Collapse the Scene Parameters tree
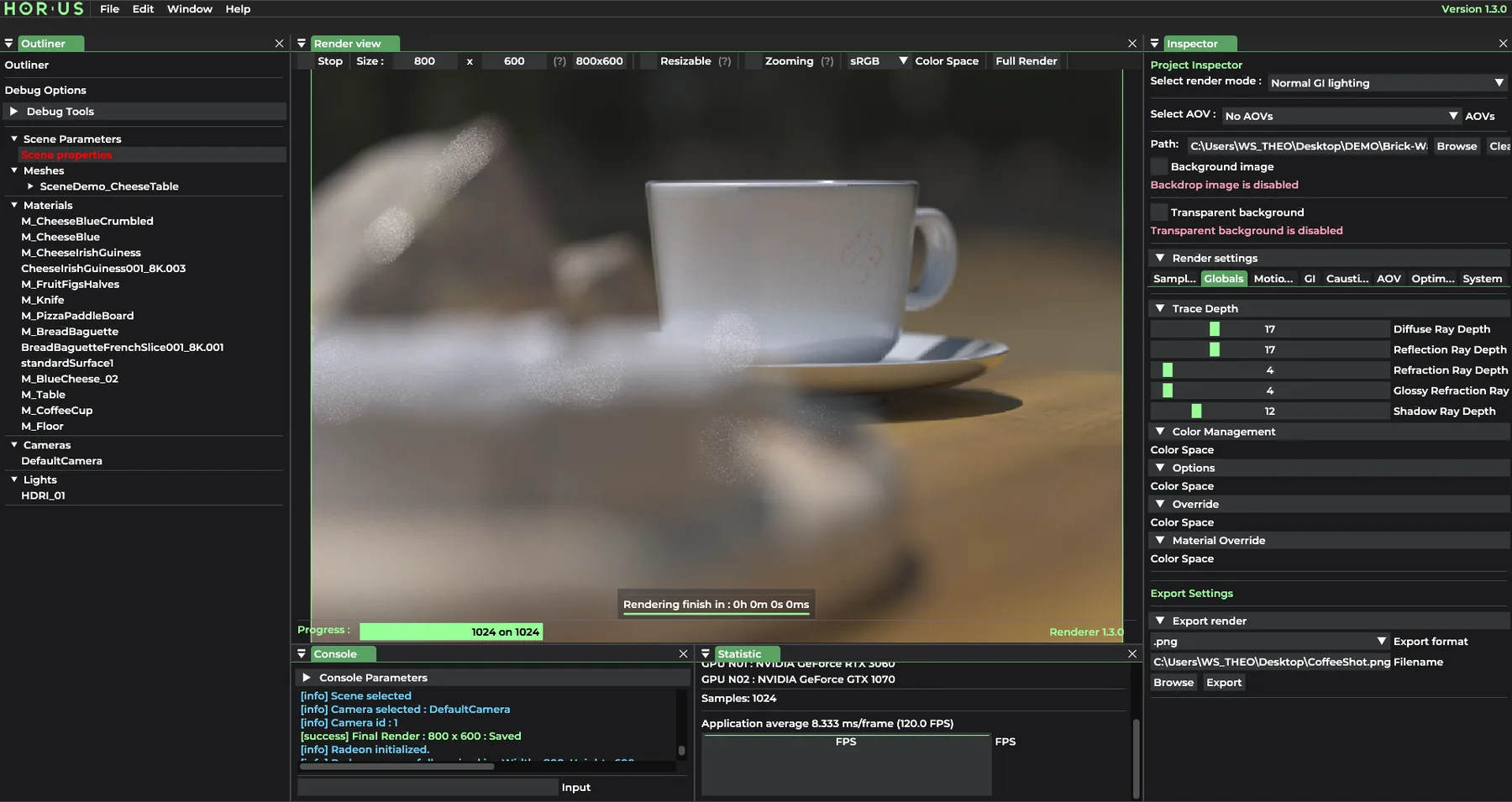 tap(14, 139)
